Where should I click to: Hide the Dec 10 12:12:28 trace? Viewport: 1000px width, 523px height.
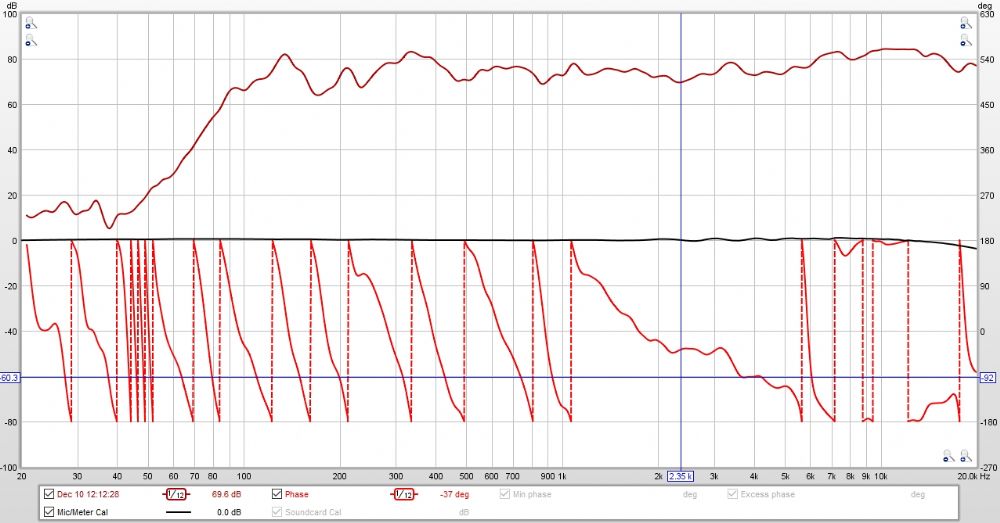[x=49, y=494]
